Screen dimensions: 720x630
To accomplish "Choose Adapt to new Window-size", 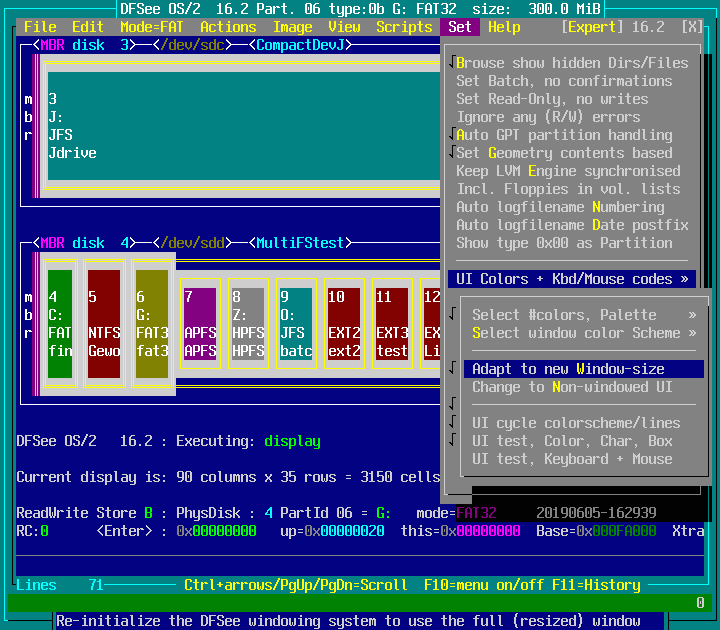I will [584, 369].
